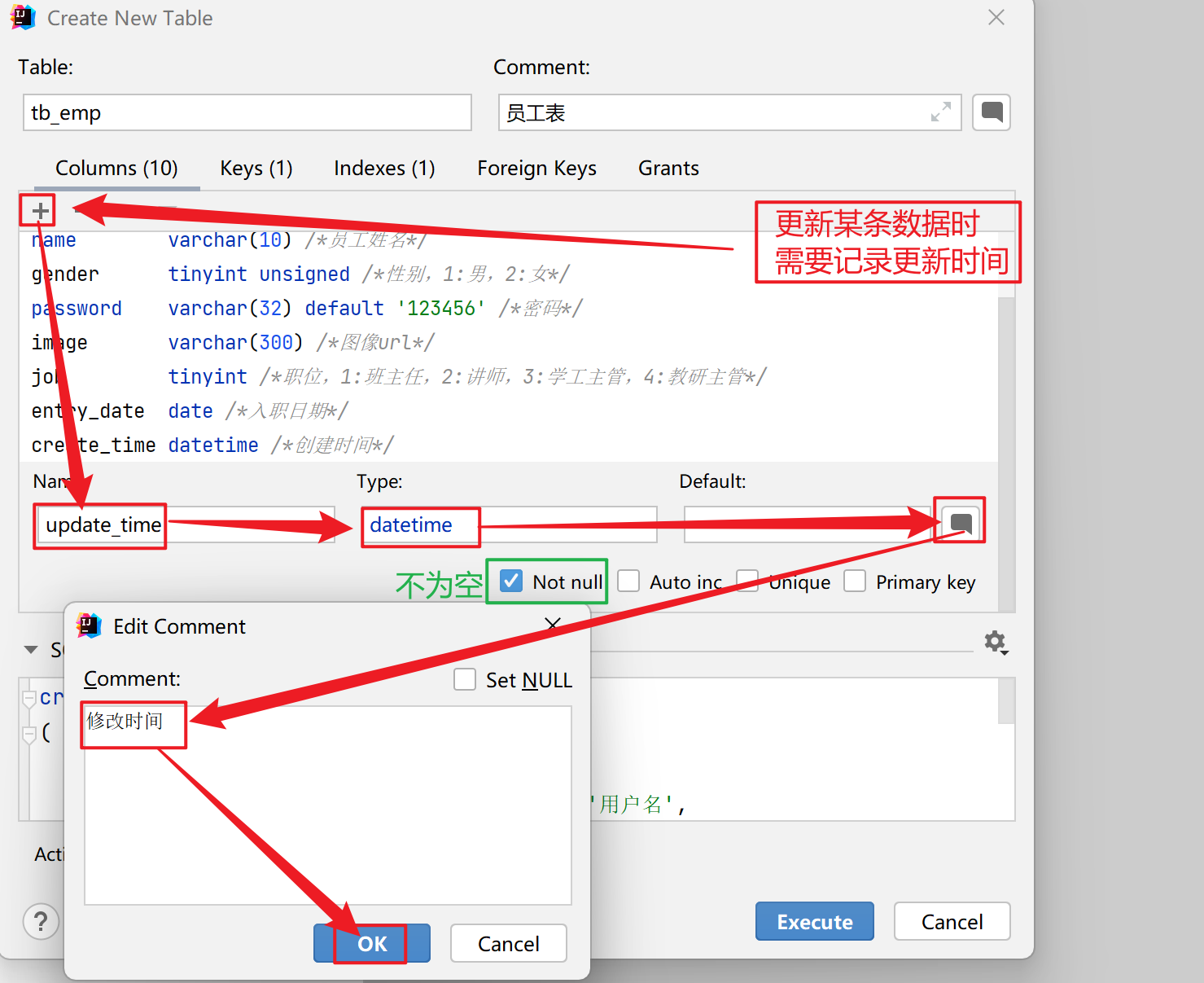Screen dimensions: 1204x983
Task: Enable the Auto inc checkbox
Action: click(628, 581)
